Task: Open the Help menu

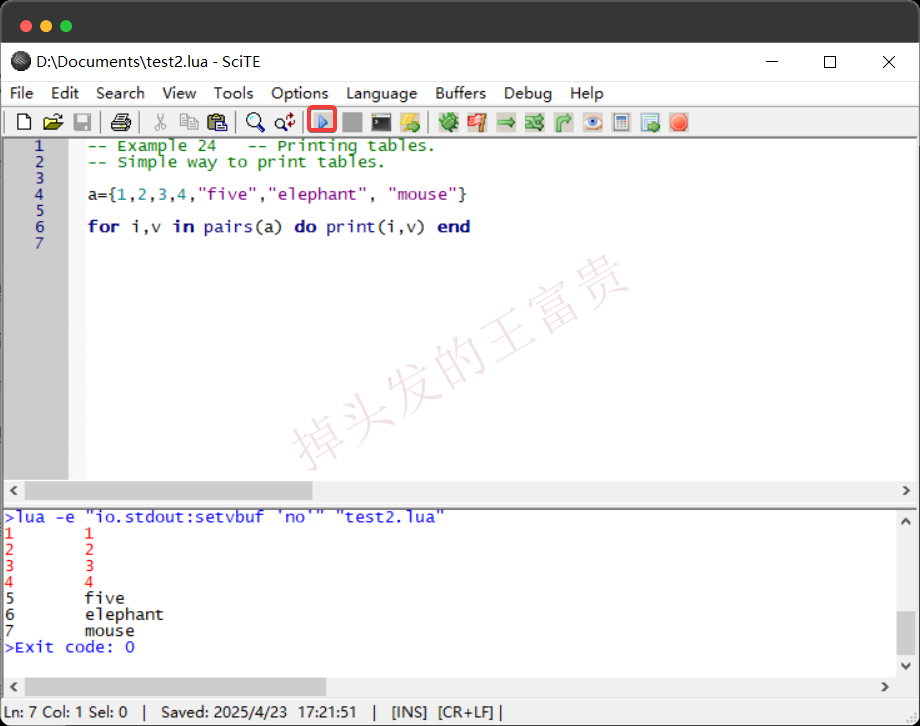Action: 587,93
